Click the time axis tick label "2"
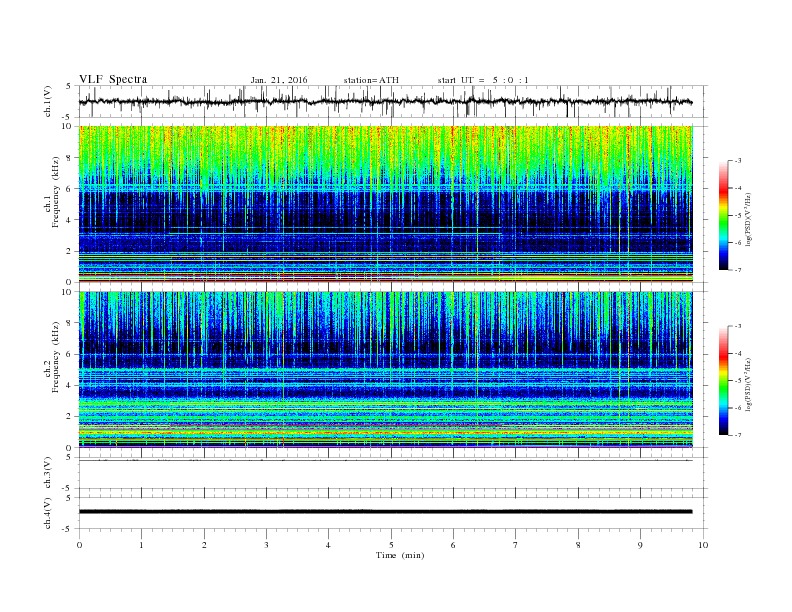The width and height of the screenshot is (792, 612). pyautogui.click(x=204, y=545)
